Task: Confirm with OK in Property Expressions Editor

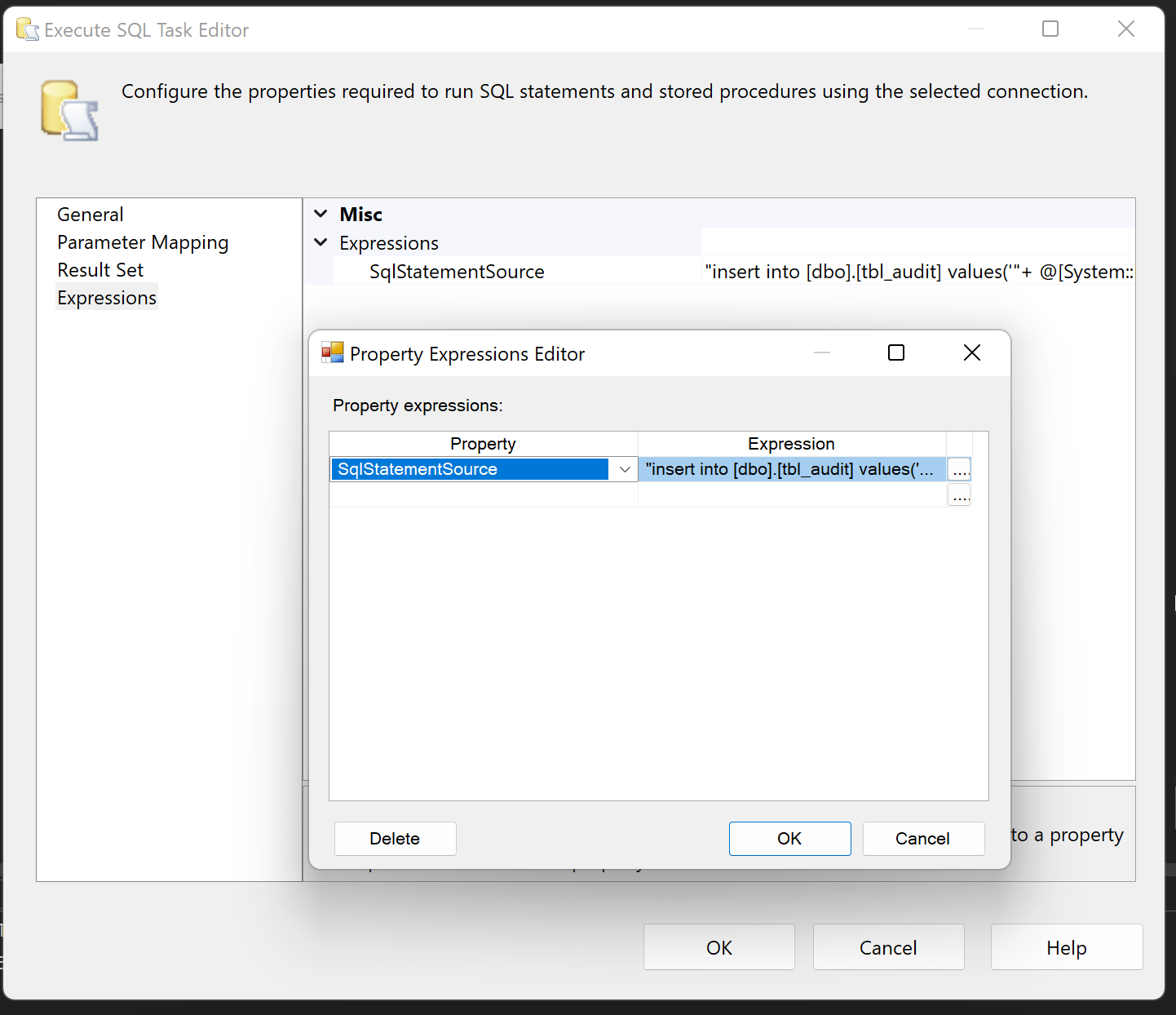Action: click(789, 839)
